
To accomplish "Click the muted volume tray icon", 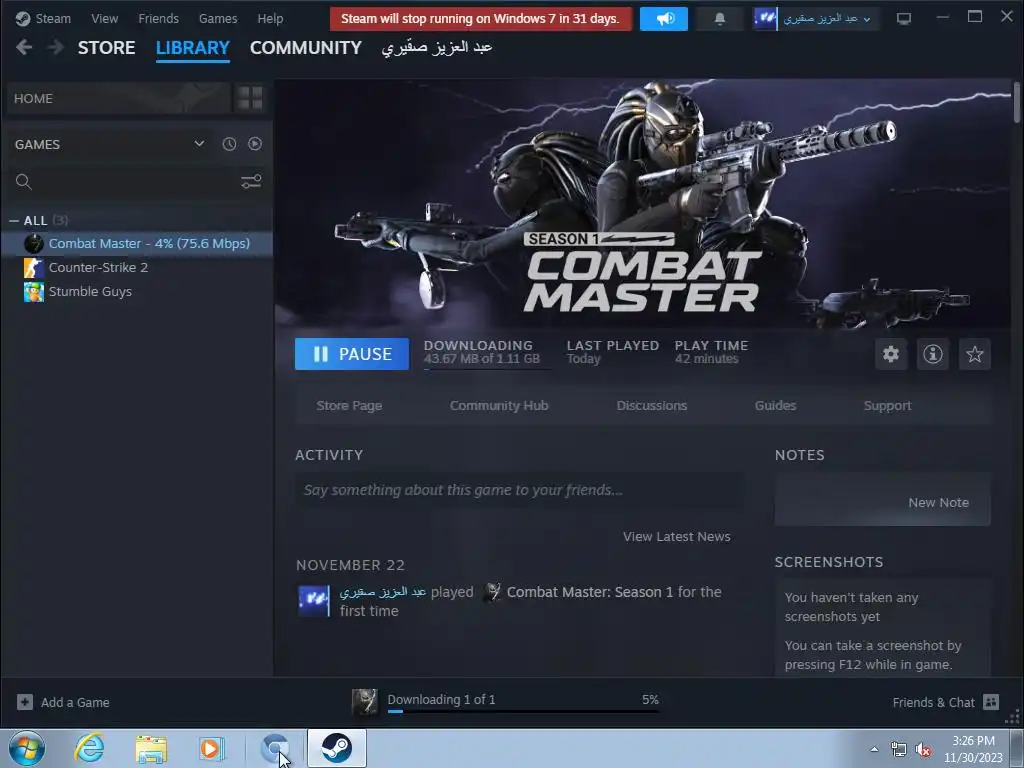I will (x=923, y=749).
